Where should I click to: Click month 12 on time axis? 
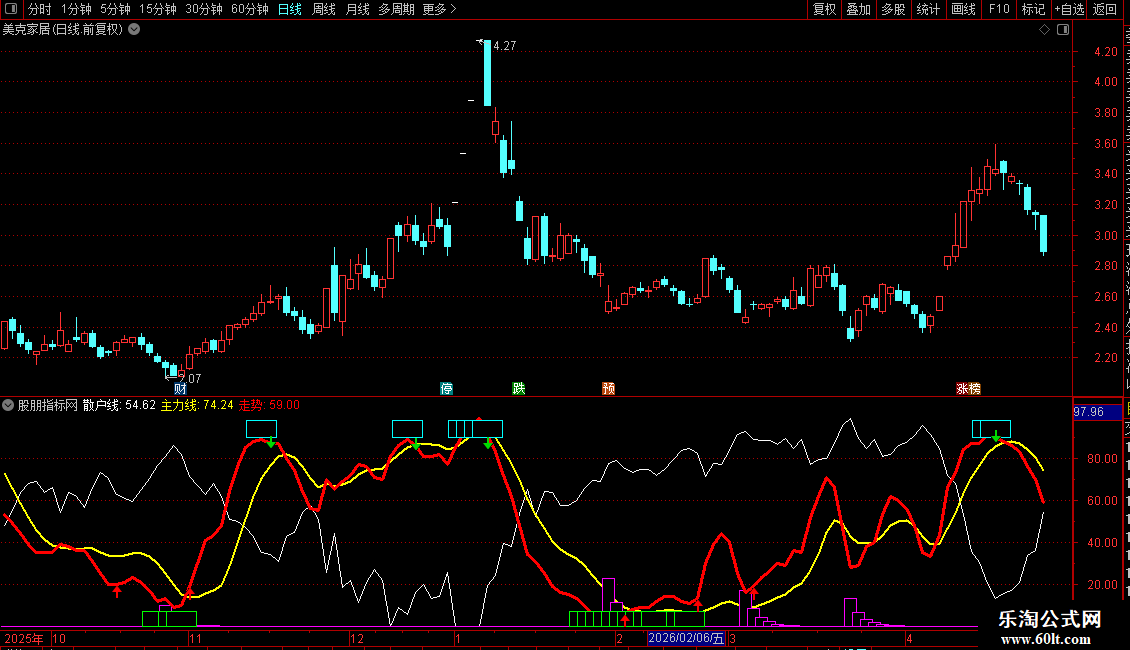357,638
